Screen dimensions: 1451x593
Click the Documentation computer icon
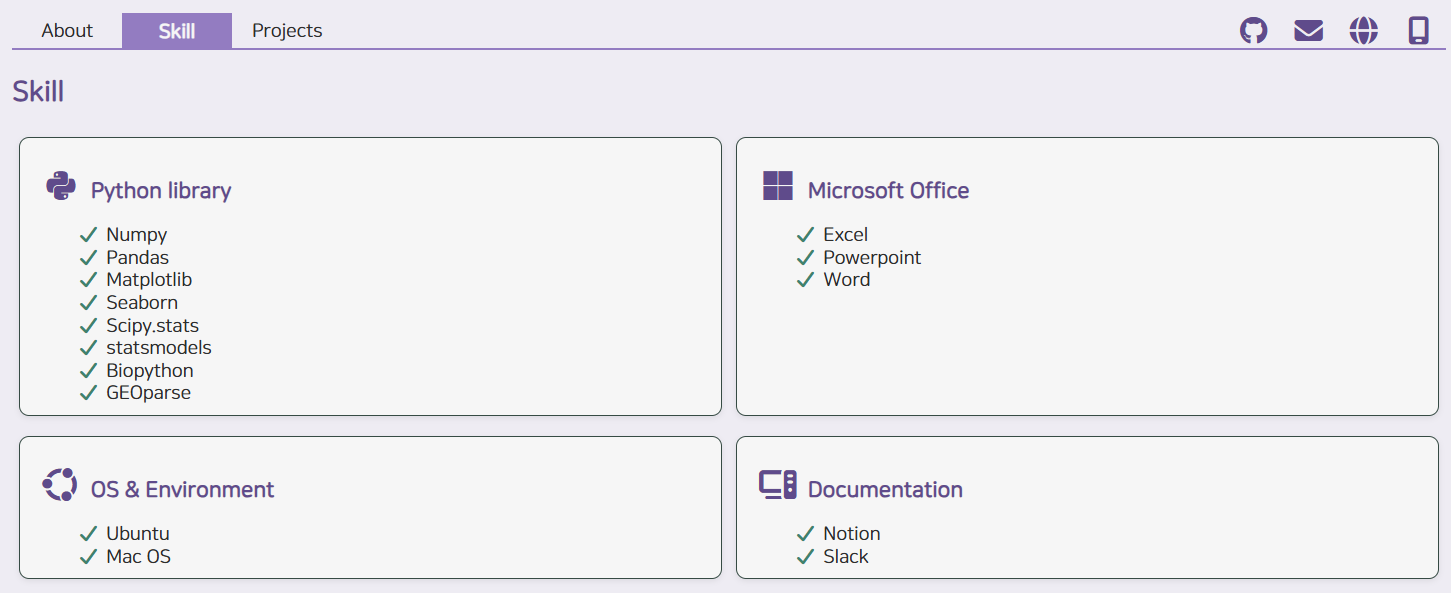click(777, 485)
